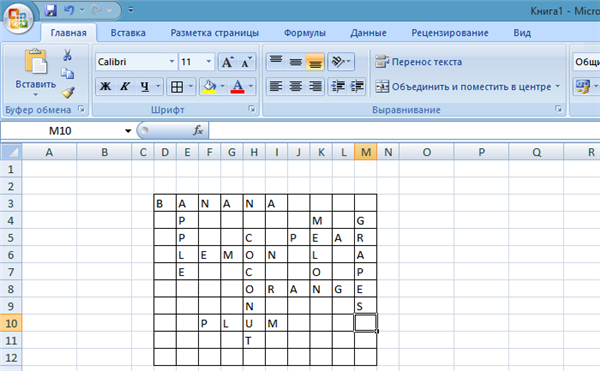Align cell text right

[315, 86]
